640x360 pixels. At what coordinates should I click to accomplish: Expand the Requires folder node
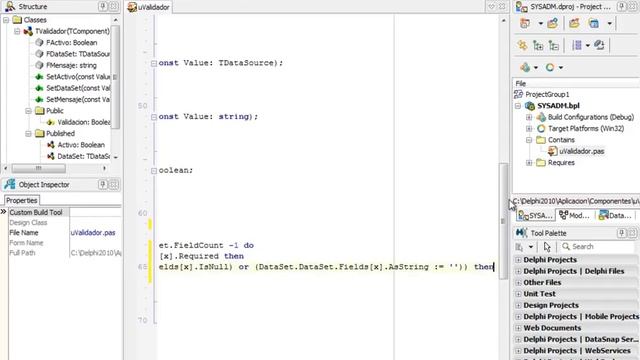tap(529, 162)
